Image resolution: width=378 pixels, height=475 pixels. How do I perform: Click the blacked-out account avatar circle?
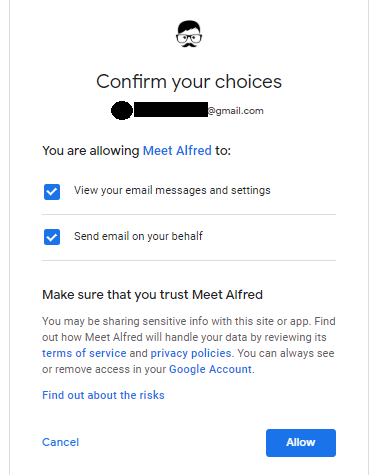(122, 110)
